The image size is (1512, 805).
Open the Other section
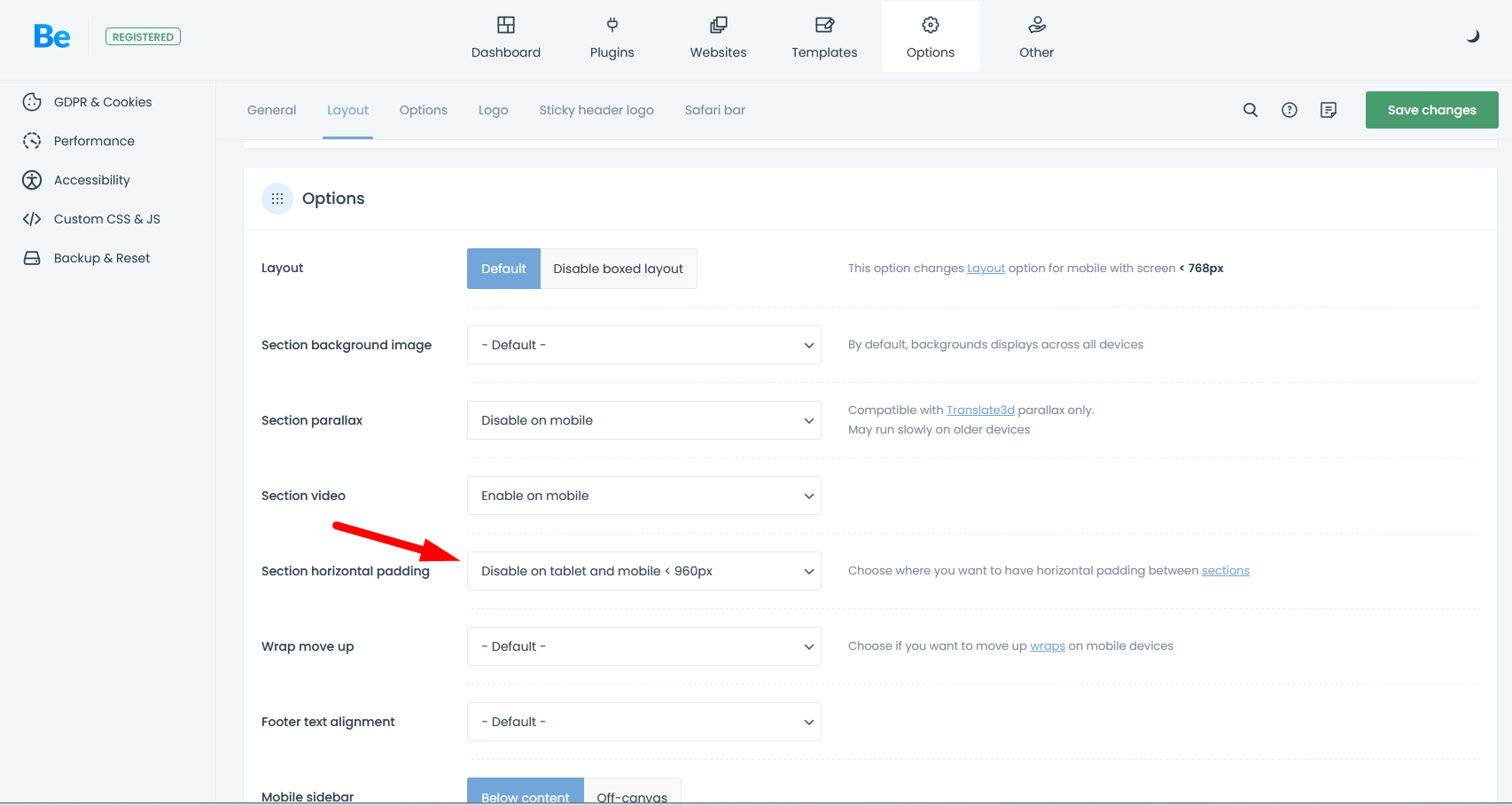1037,37
